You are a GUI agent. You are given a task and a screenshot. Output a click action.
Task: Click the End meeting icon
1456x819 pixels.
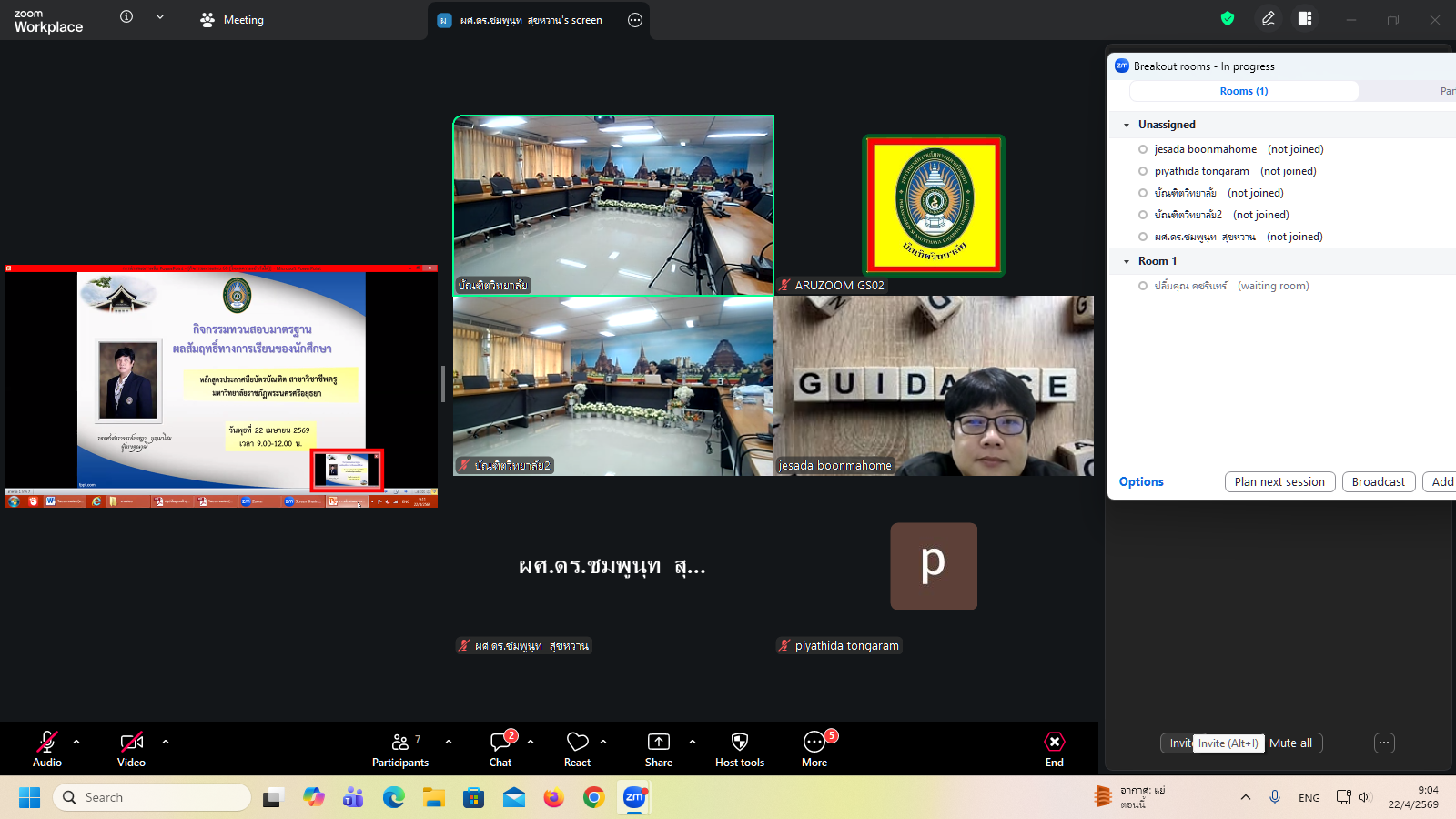(1054, 743)
